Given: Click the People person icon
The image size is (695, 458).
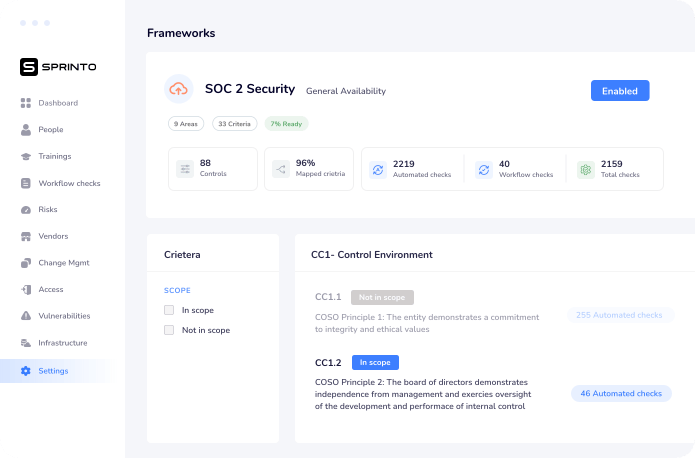Looking at the screenshot, I should tap(26, 129).
